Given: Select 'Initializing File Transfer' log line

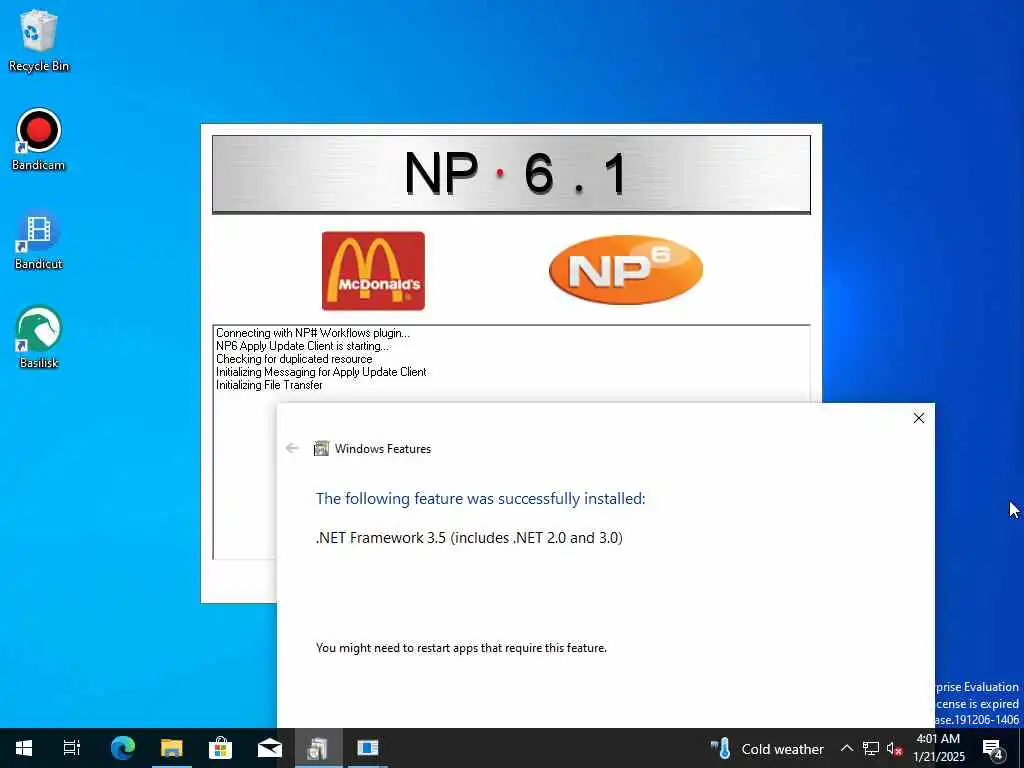Looking at the screenshot, I should (269, 385).
